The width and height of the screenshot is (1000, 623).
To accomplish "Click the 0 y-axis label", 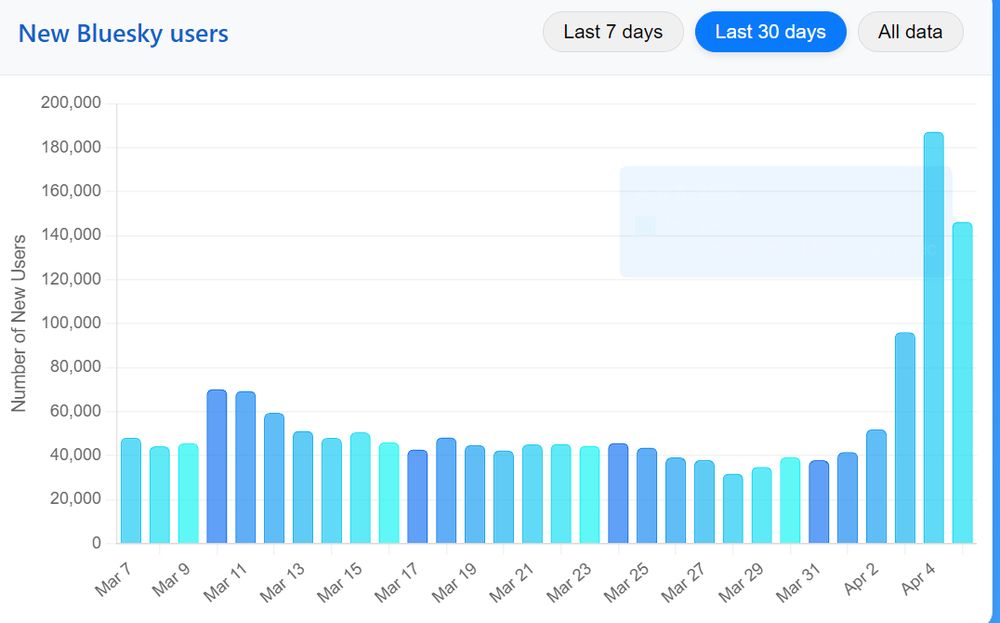I will 96,543.
